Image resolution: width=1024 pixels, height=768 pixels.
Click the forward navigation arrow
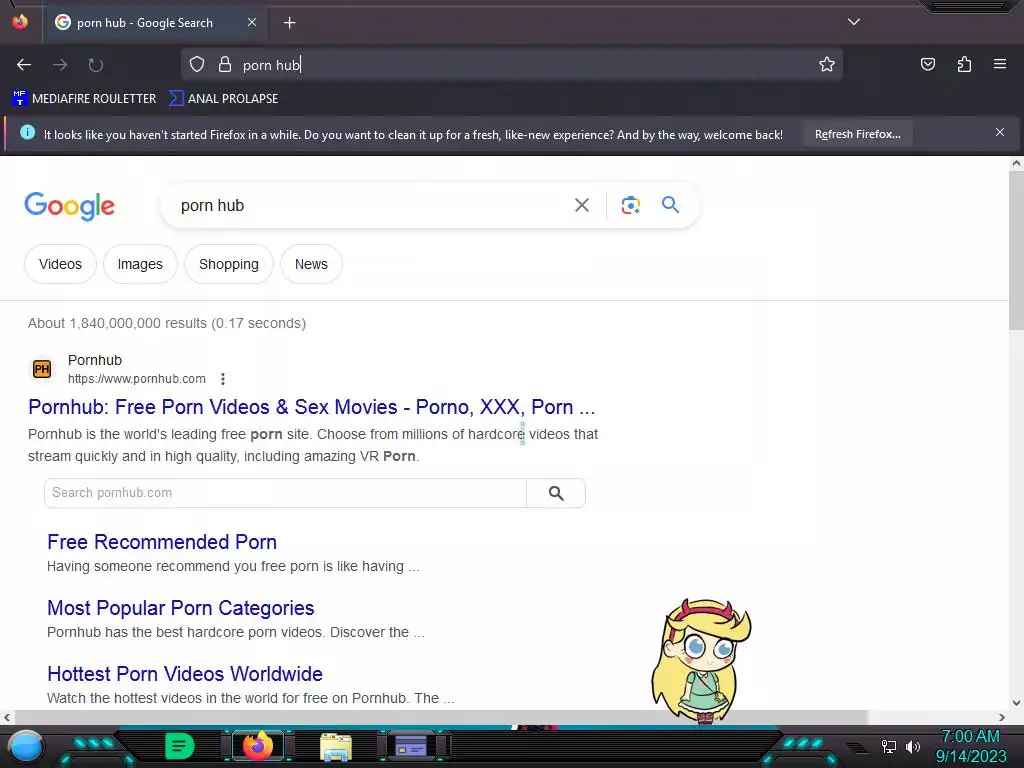pyautogui.click(x=60, y=65)
